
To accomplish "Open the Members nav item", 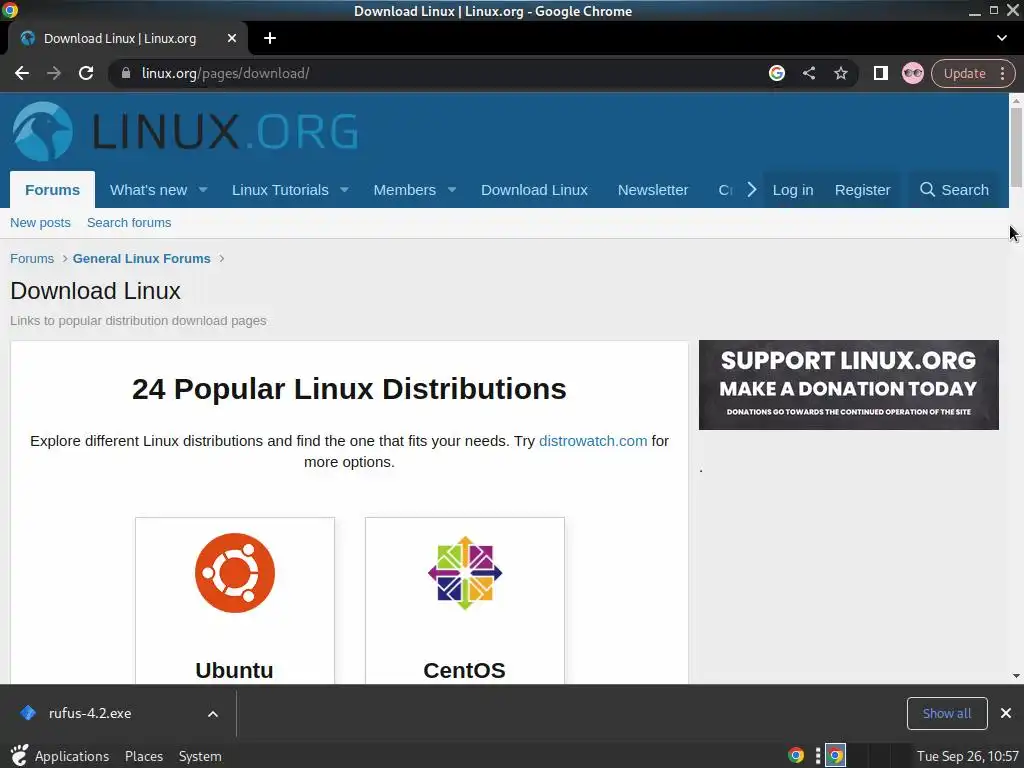I will pos(404,190).
